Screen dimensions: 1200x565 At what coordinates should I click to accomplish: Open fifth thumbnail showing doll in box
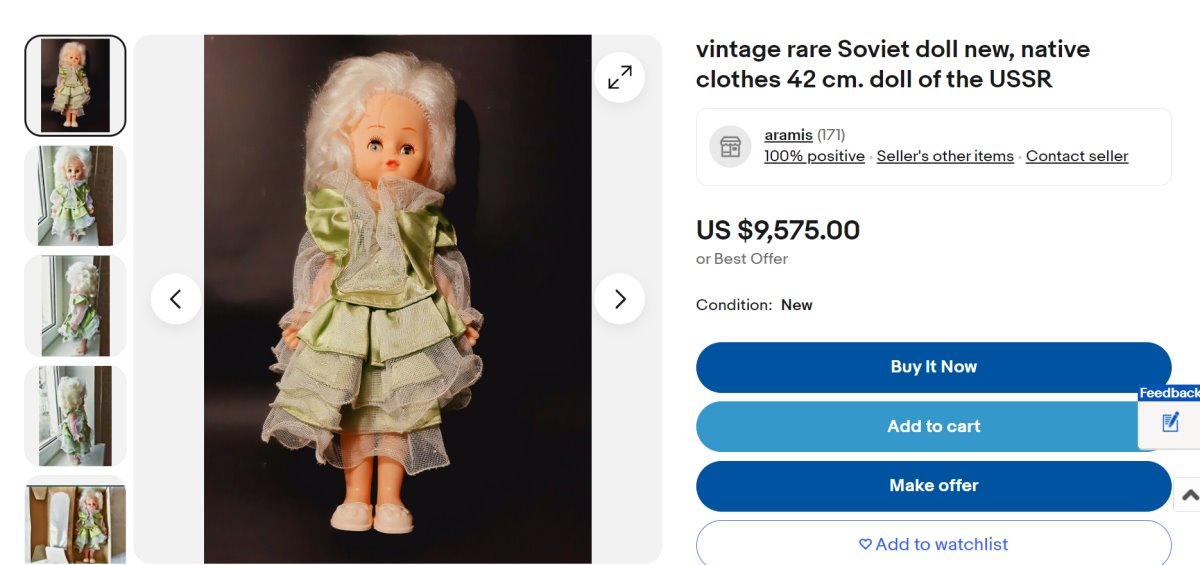tap(75, 520)
